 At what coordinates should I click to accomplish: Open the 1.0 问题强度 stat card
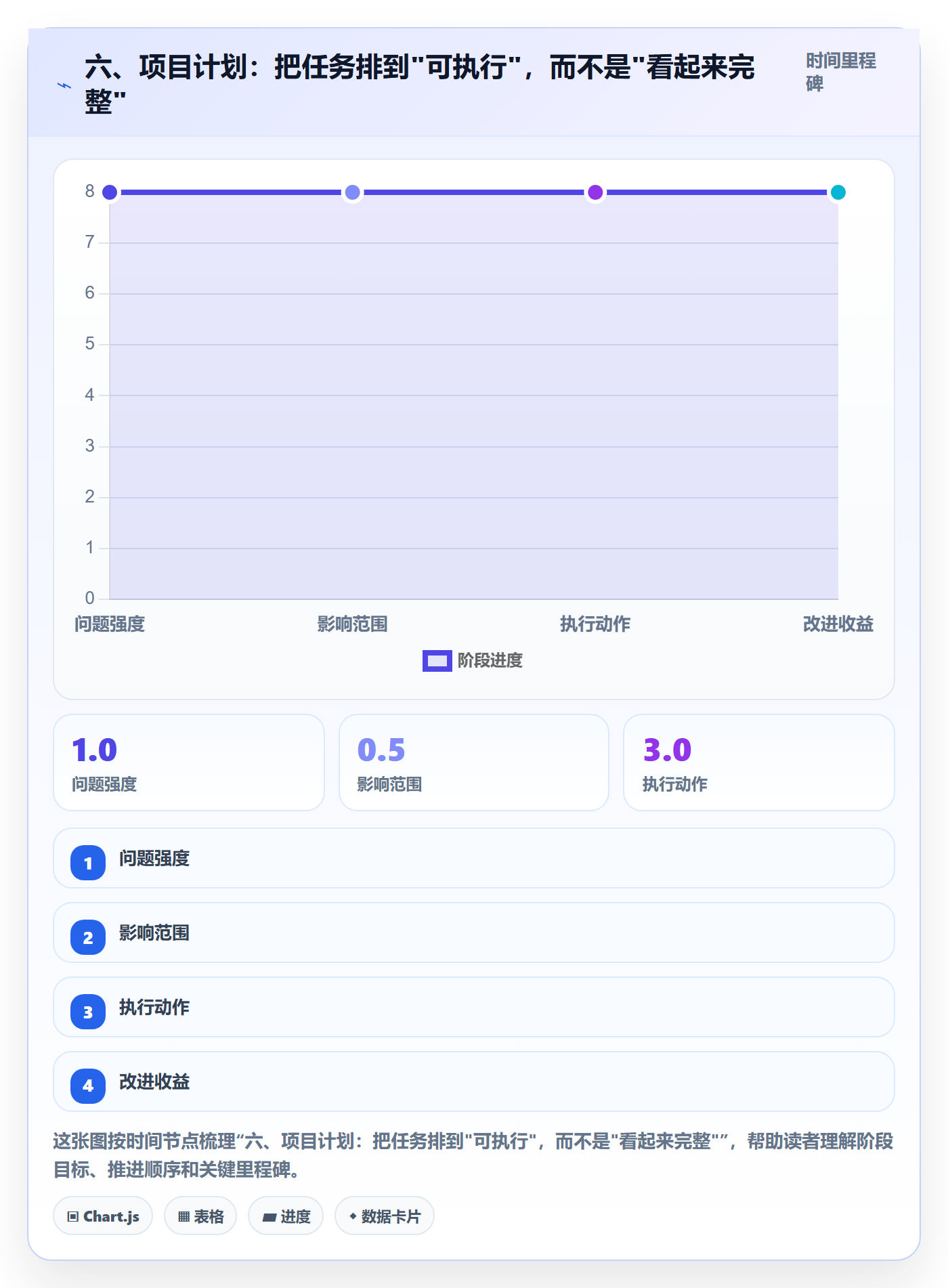[189, 763]
